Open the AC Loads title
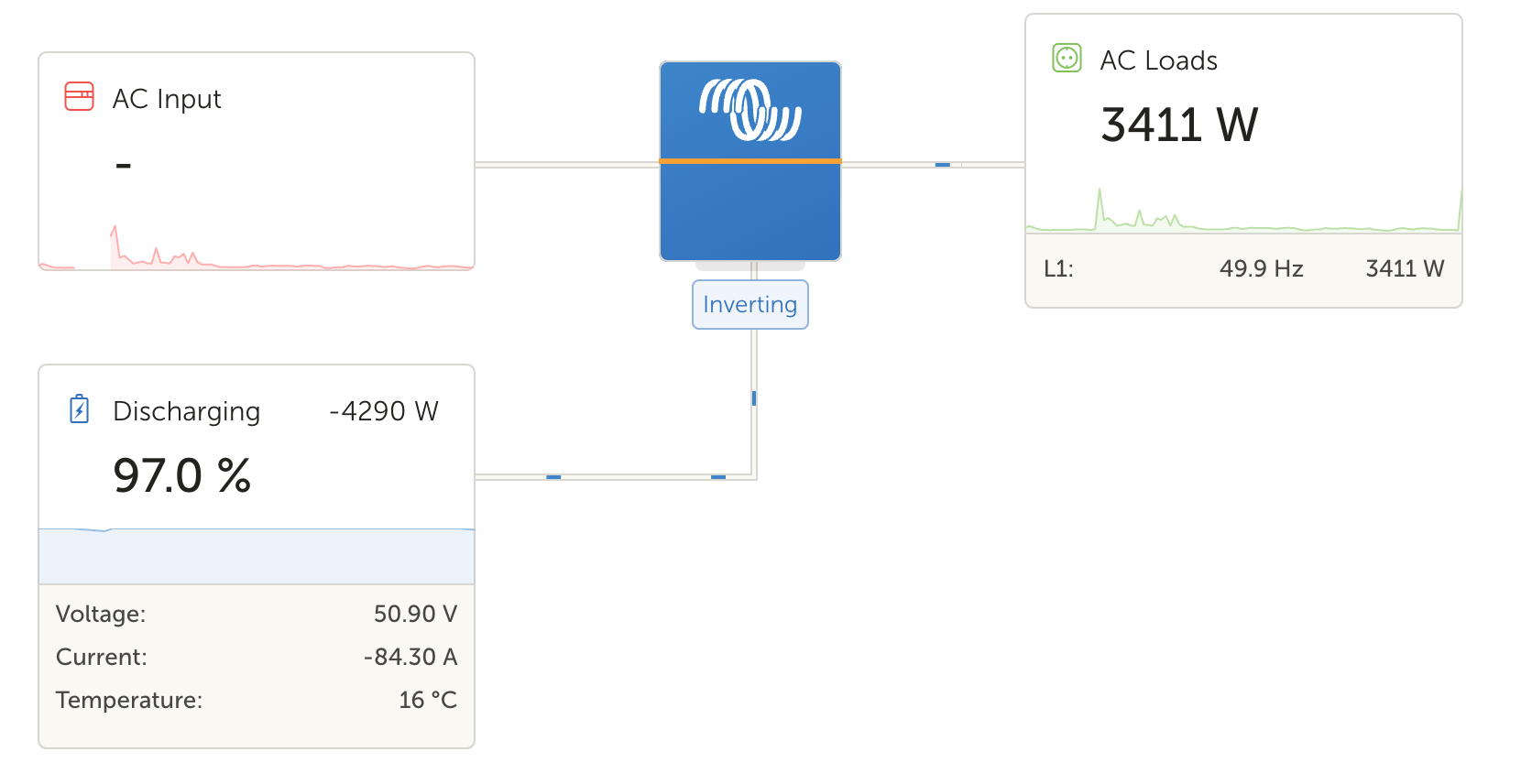The image size is (1521, 784). click(x=1158, y=60)
